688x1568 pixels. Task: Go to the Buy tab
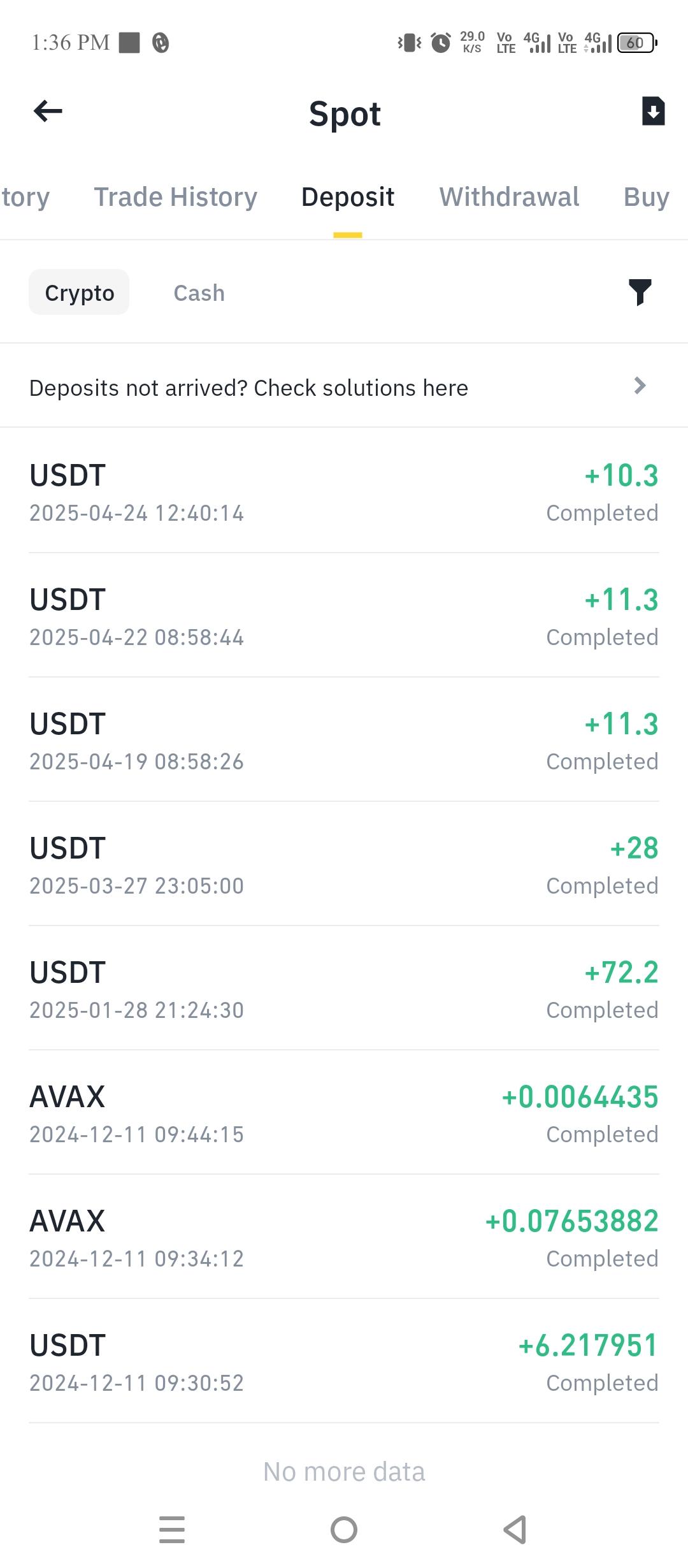(646, 197)
